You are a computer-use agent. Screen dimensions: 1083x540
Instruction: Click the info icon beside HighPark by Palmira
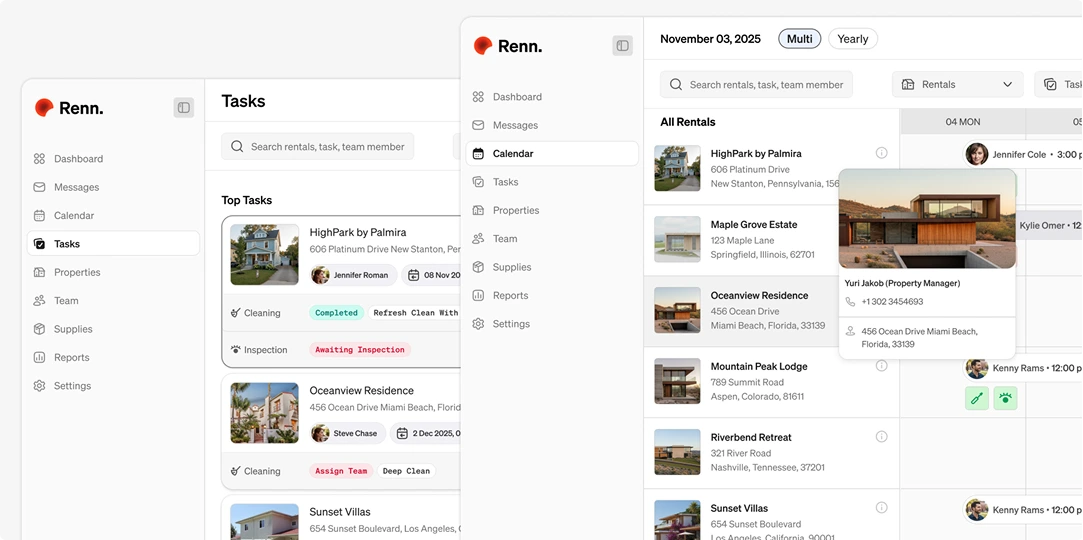coord(881,153)
